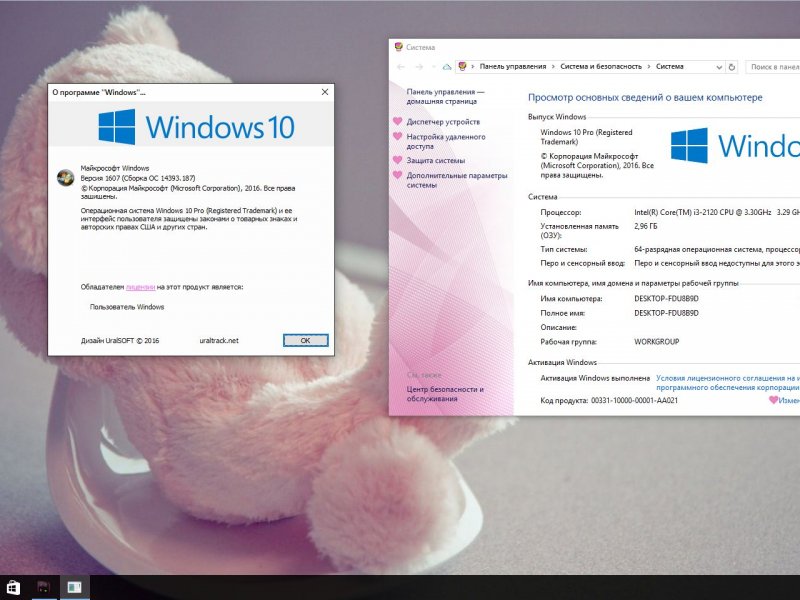Select the Система и безопасность breadcrumb

click(x=601, y=66)
